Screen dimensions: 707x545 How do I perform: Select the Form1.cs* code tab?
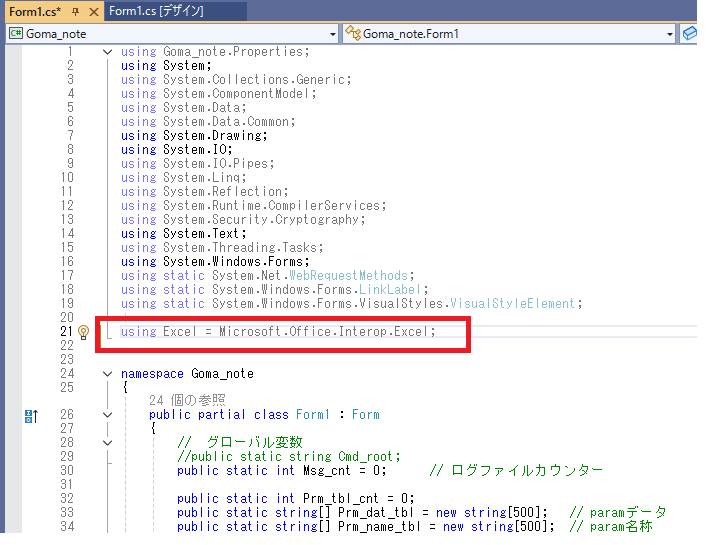[x=34, y=12]
